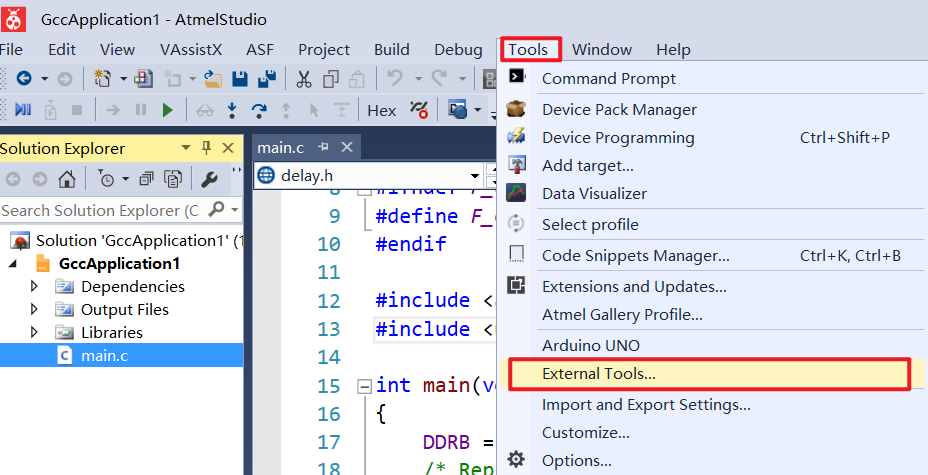Open the Help menu
This screenshot has width=928, height=475.
click(x=674, y=50)
